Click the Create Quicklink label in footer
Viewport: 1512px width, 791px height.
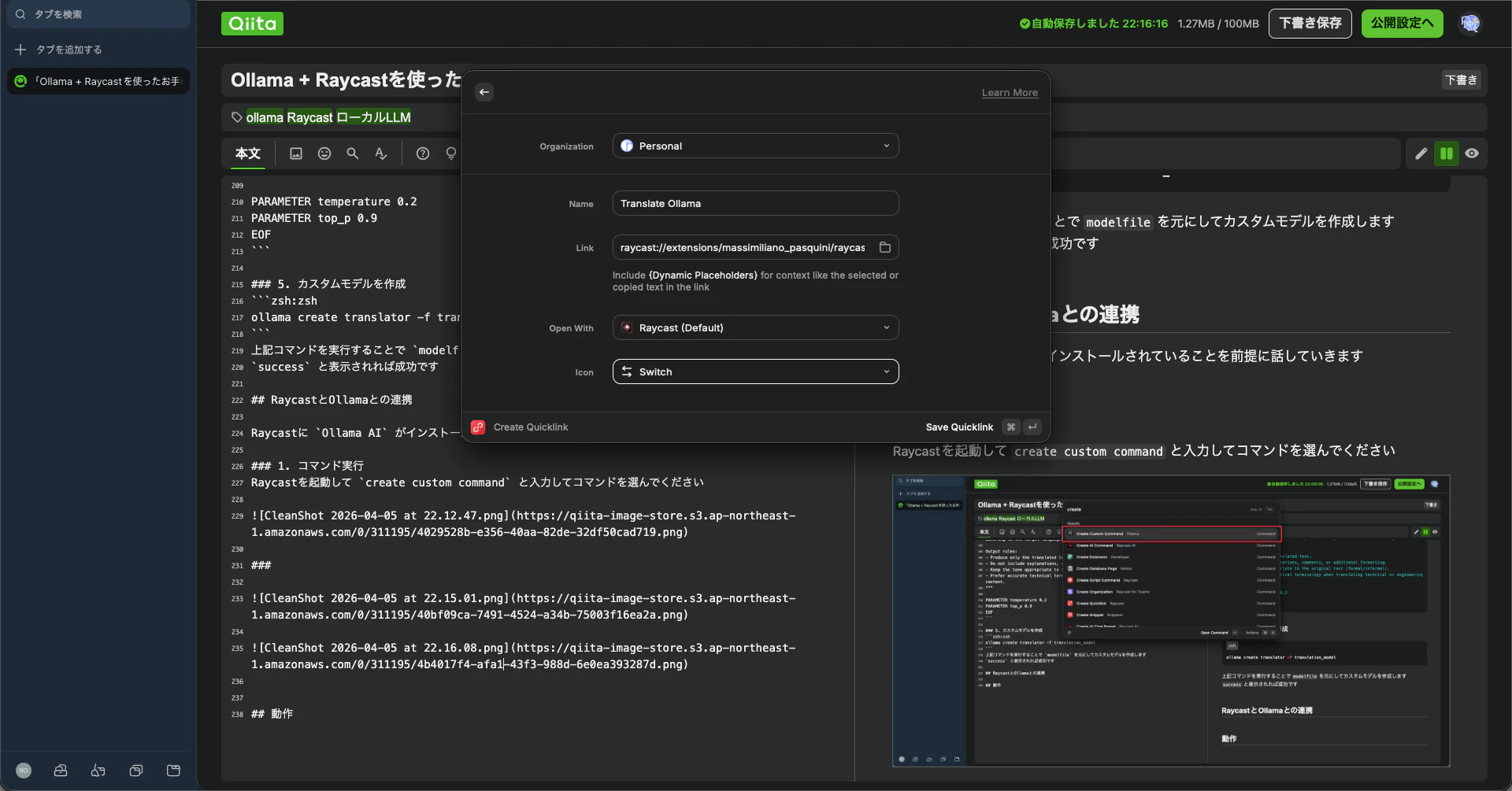[531, 427]
